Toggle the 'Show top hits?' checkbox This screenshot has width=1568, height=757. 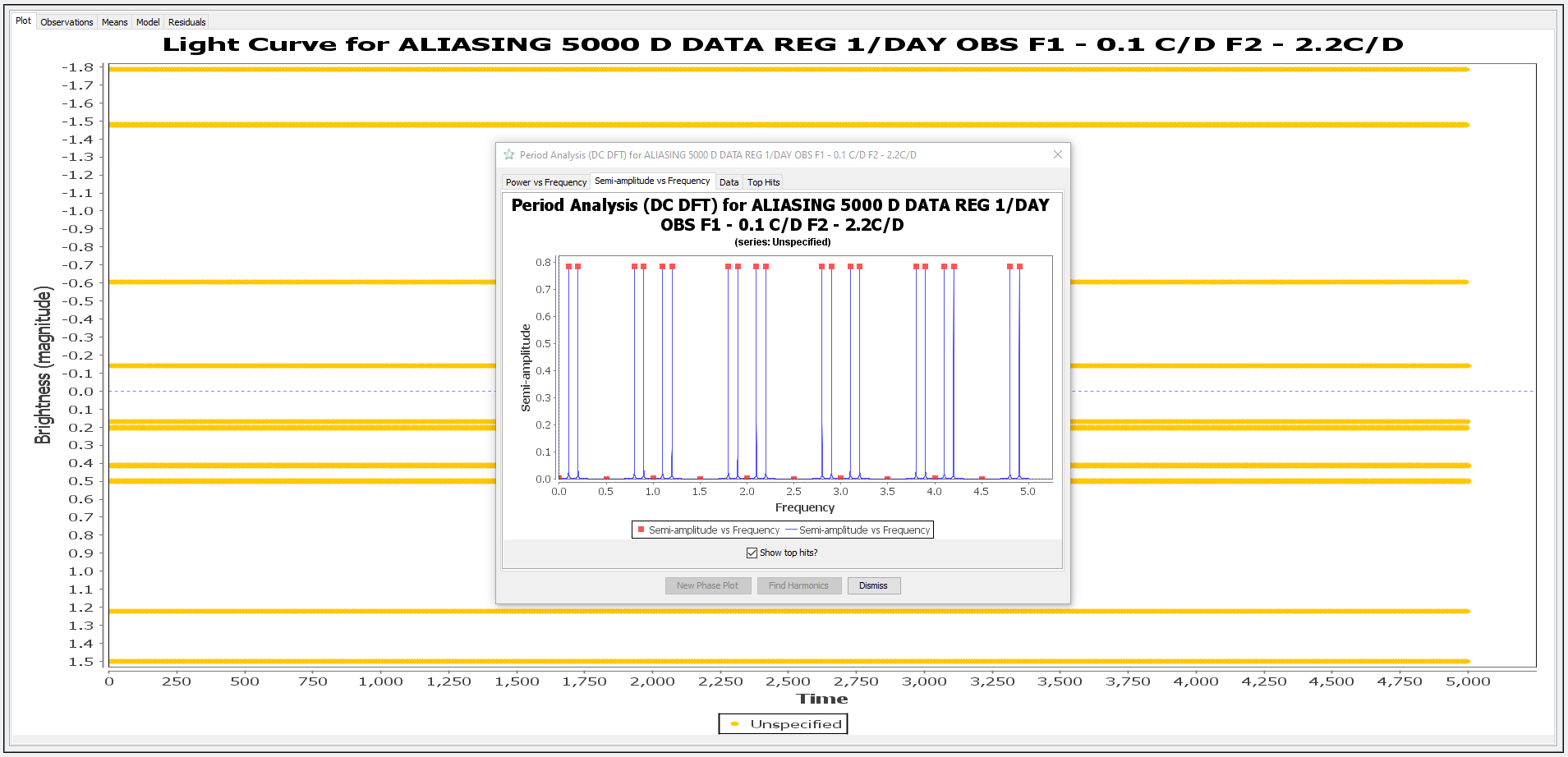point(752,553)
